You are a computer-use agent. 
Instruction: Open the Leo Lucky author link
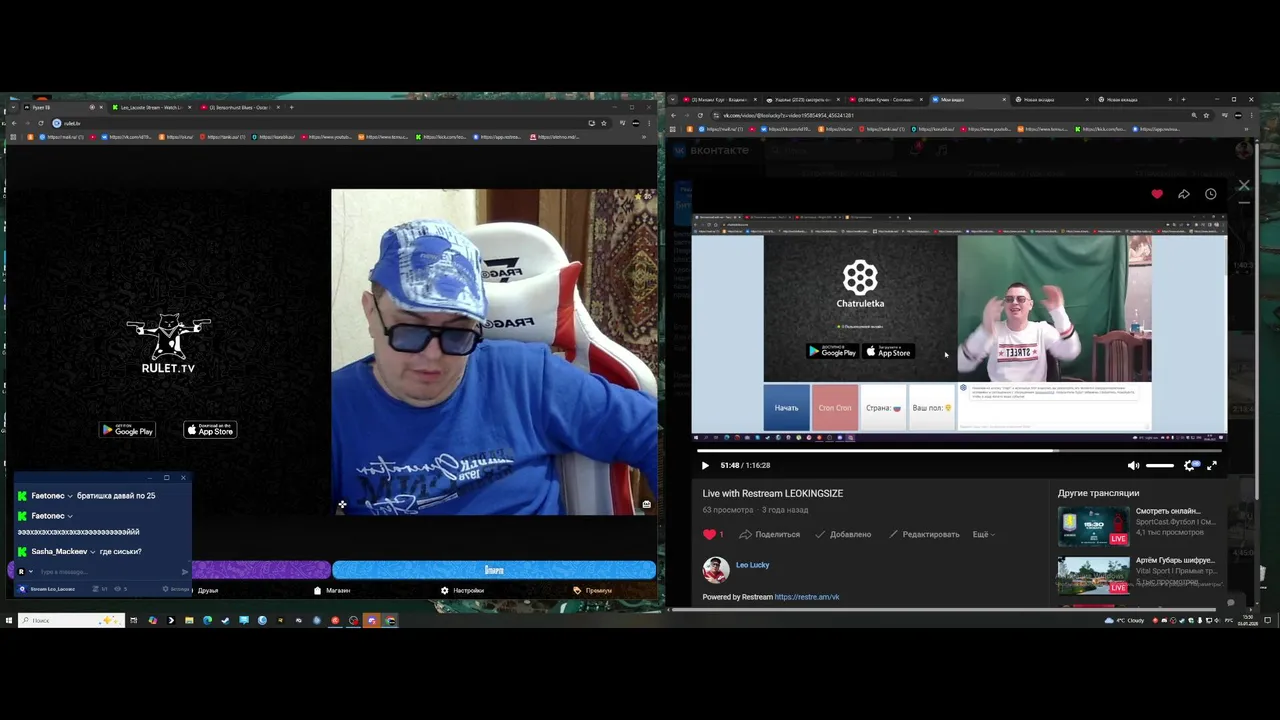(753, 565)
